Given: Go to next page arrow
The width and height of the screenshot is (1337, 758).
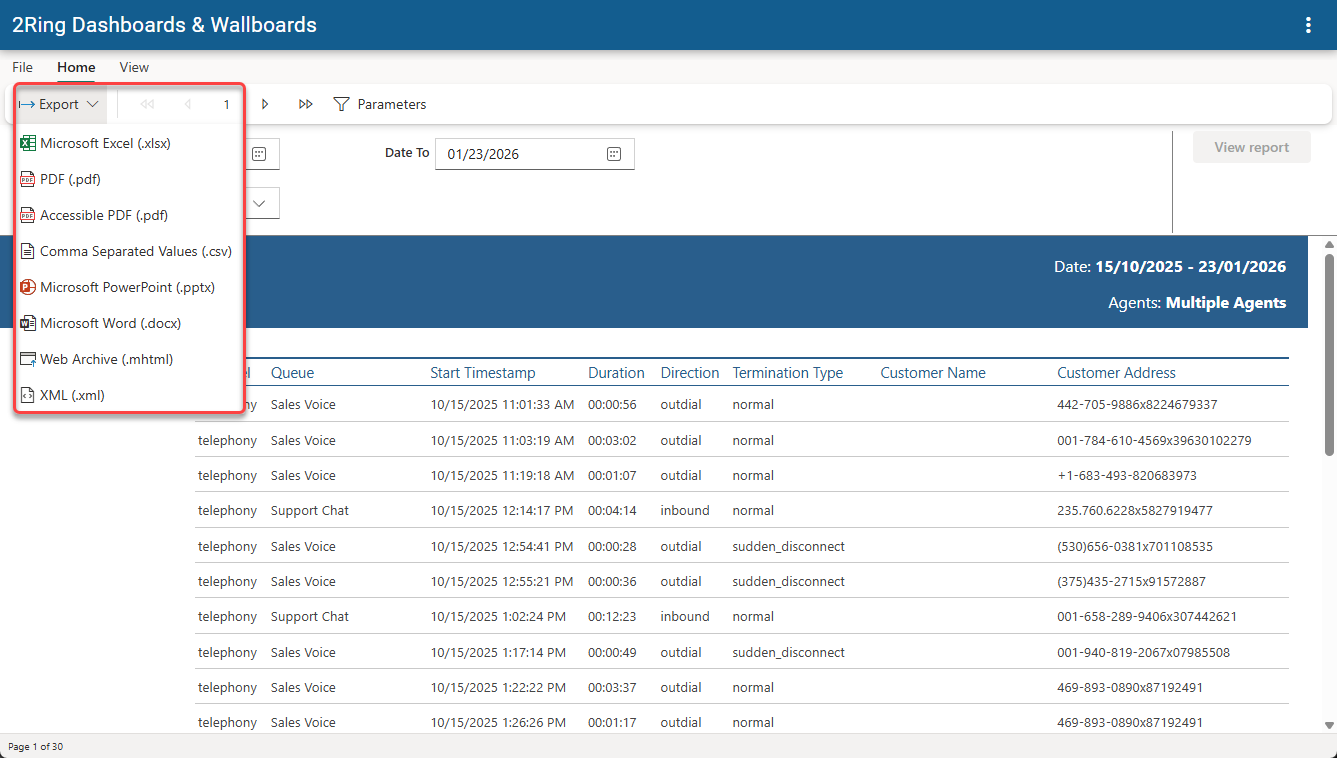Looking at the screenshot, I should coord(265,104).
